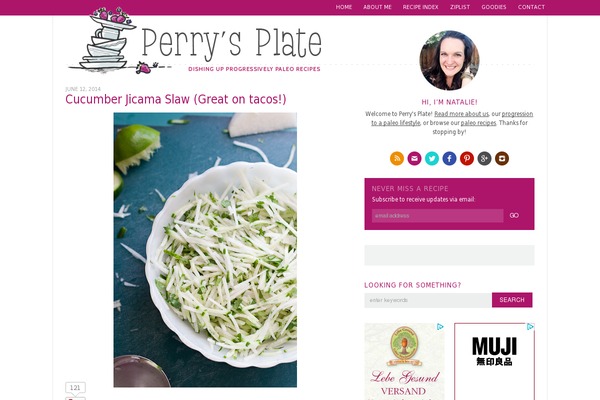This screenshot has width=600, height=400.
Task: Open the 'paleo recipes' link
Action: (x=478, y=123)
